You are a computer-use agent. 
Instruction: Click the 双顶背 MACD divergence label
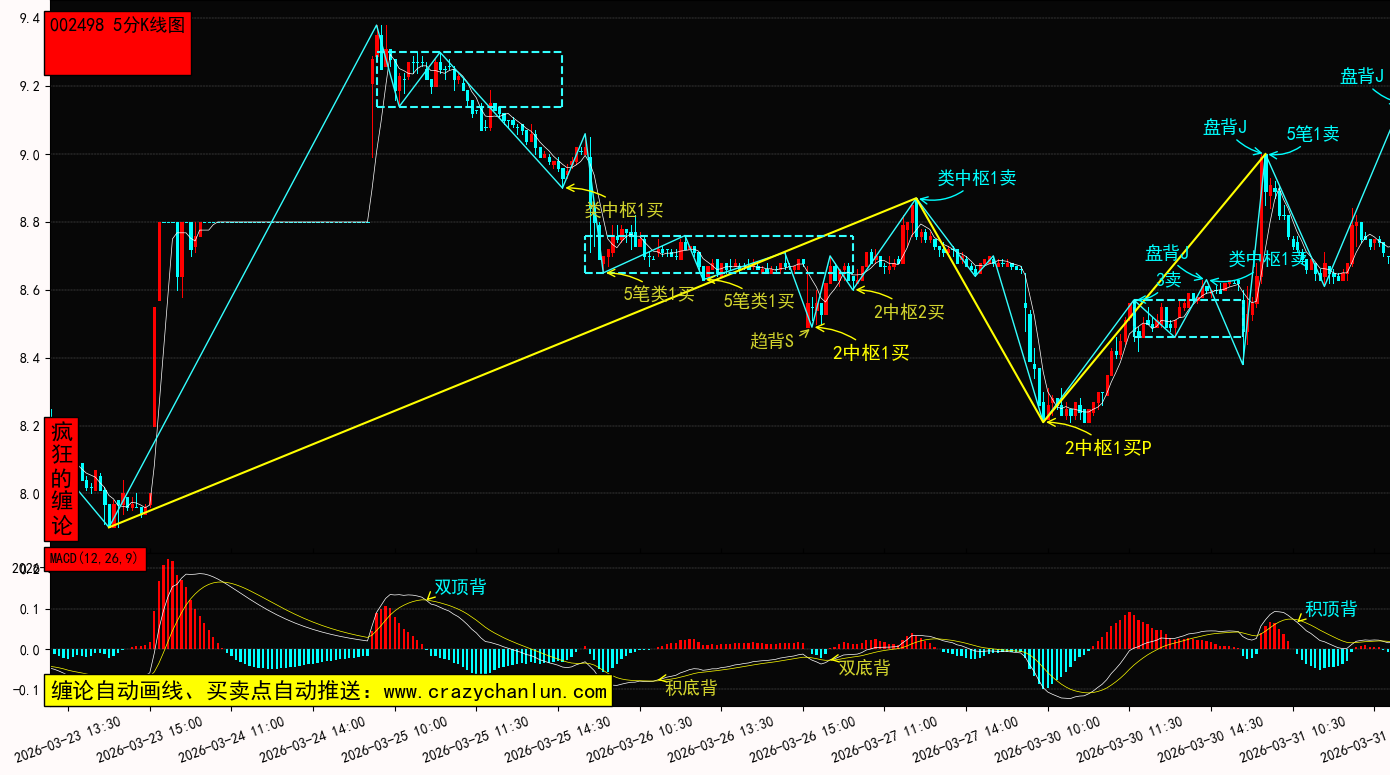460,587
